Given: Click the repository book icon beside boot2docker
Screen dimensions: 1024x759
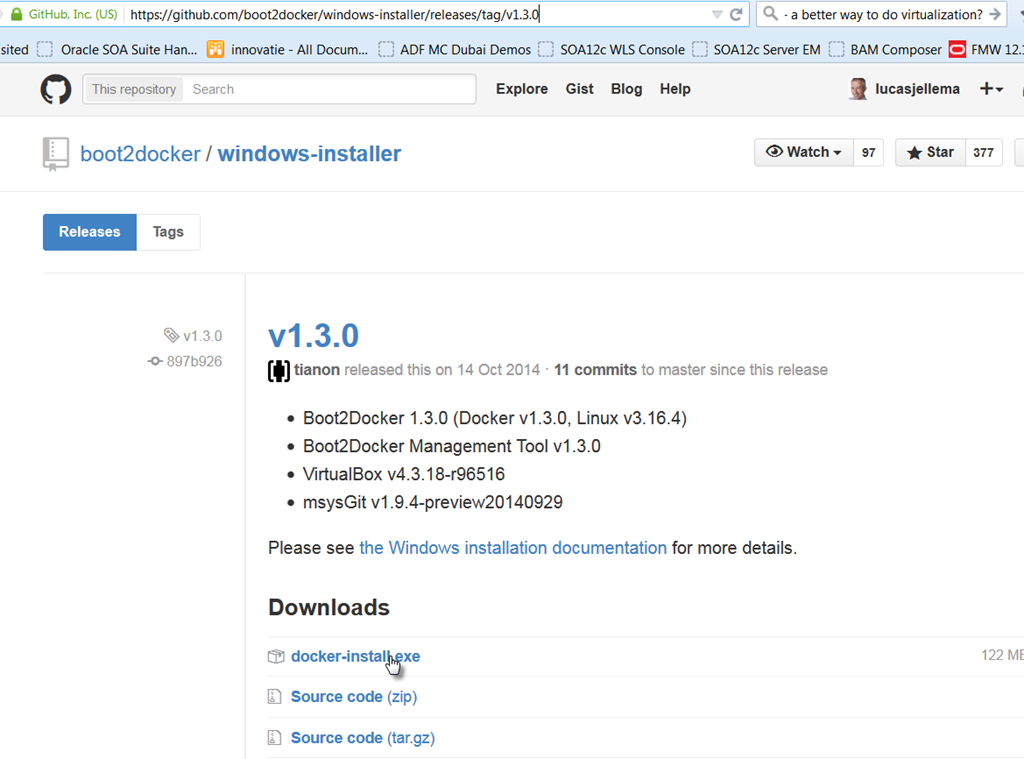Looking at the screenshot, I should click(x=56, y=154).
